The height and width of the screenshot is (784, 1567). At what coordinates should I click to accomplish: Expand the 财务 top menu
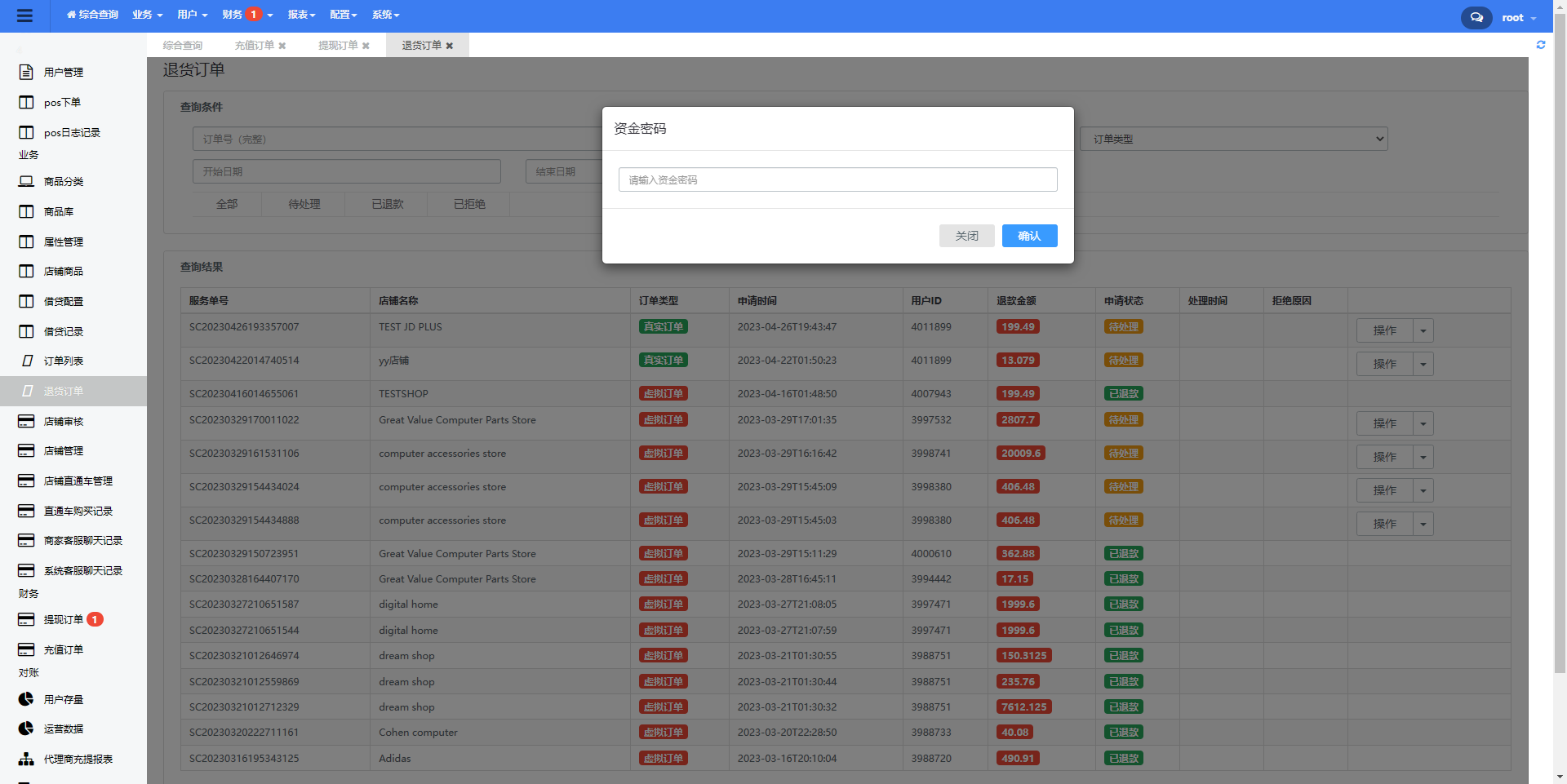pyautogui.click(x=247, y=15)
